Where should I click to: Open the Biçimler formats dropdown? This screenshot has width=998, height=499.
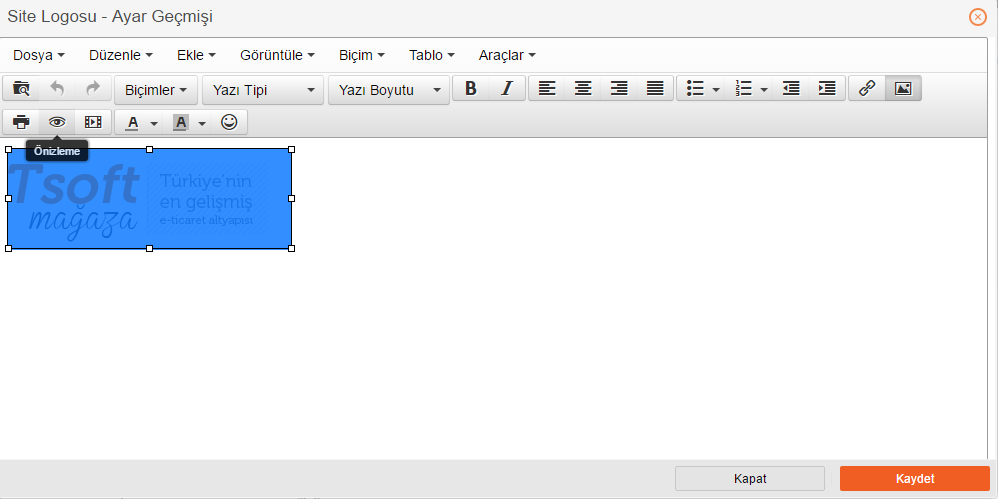pyautogui.click(x=156, y=90)
